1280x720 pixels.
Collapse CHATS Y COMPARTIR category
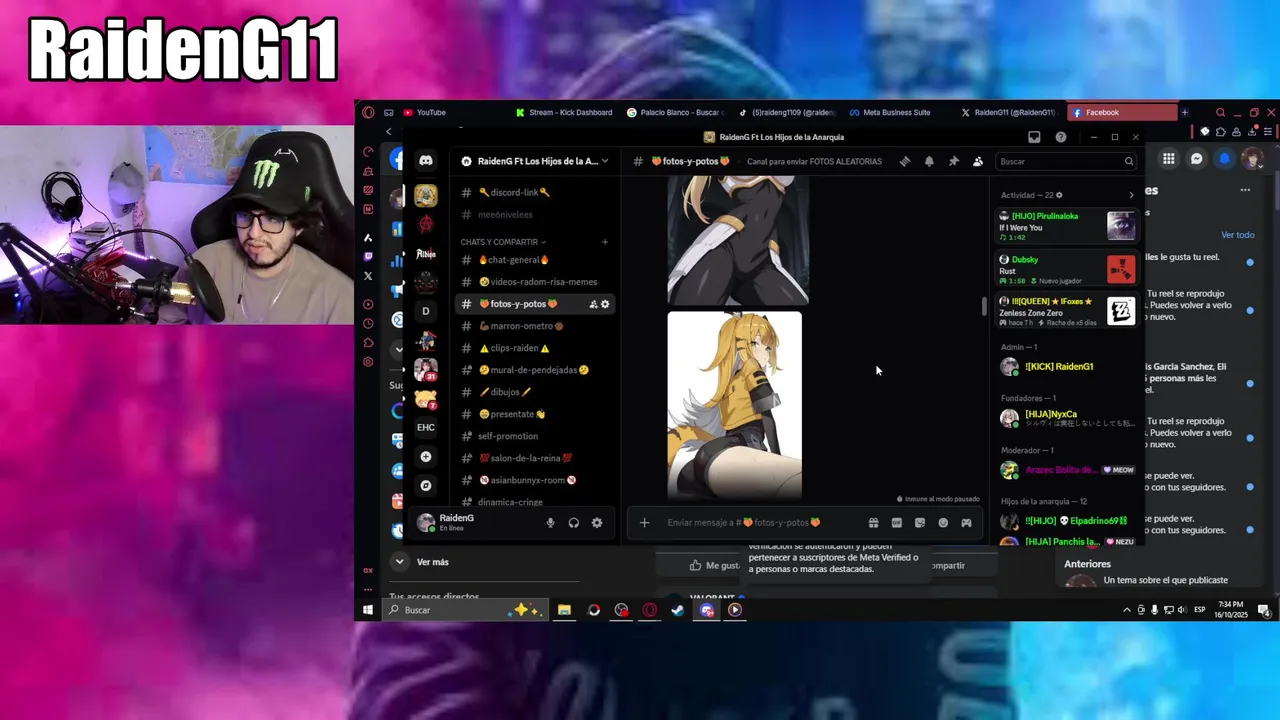pyautogui.click(x=503, y=242)
